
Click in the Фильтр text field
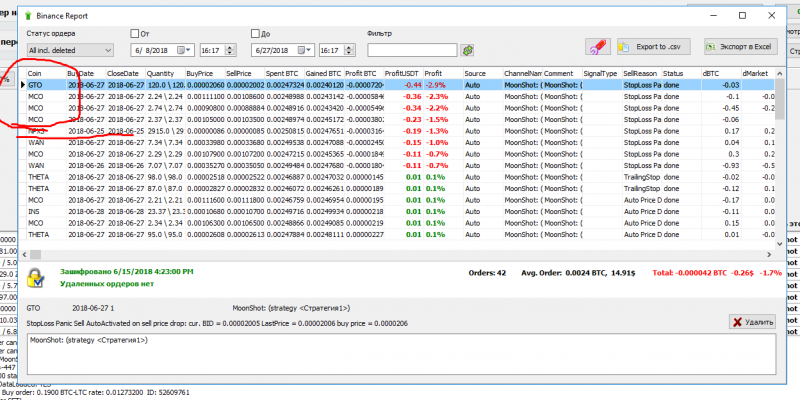coord(412,50)
